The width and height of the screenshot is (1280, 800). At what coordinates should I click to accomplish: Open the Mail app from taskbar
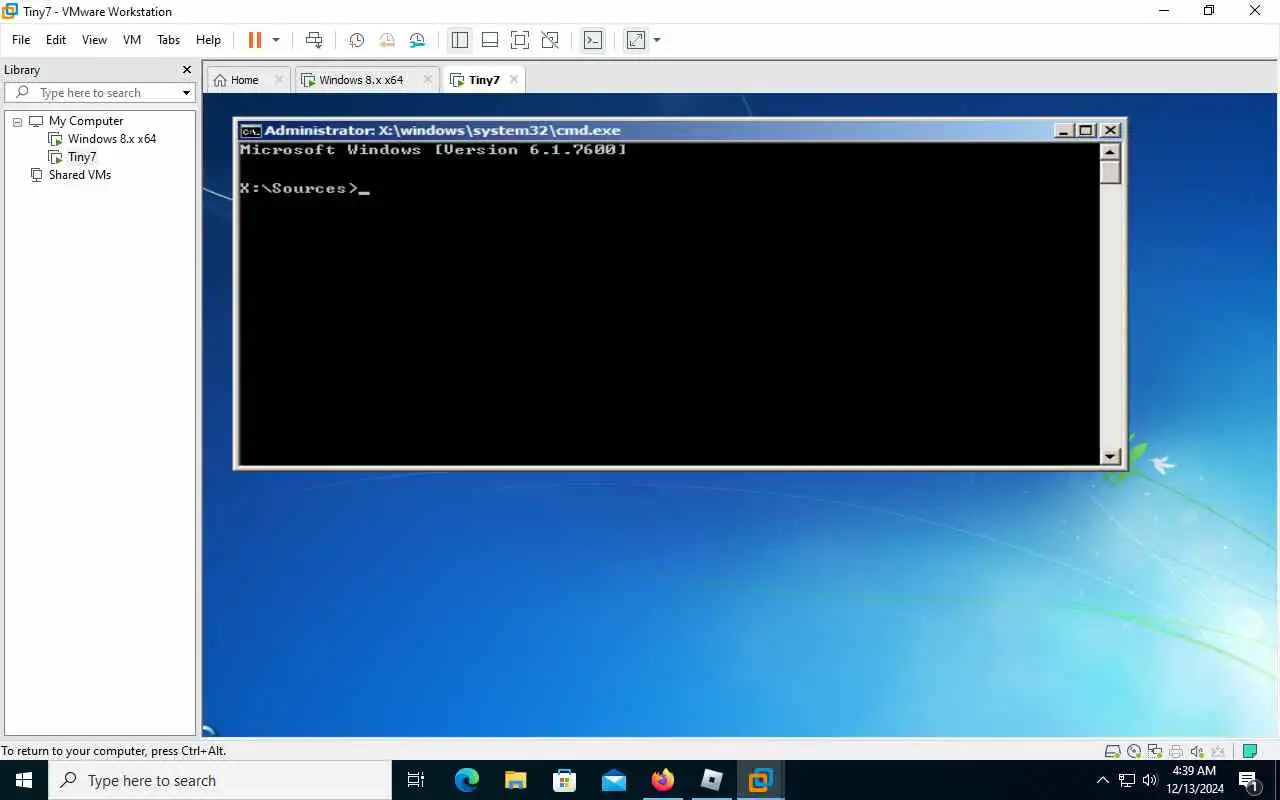pyautogui.click(x=614, y=780)
